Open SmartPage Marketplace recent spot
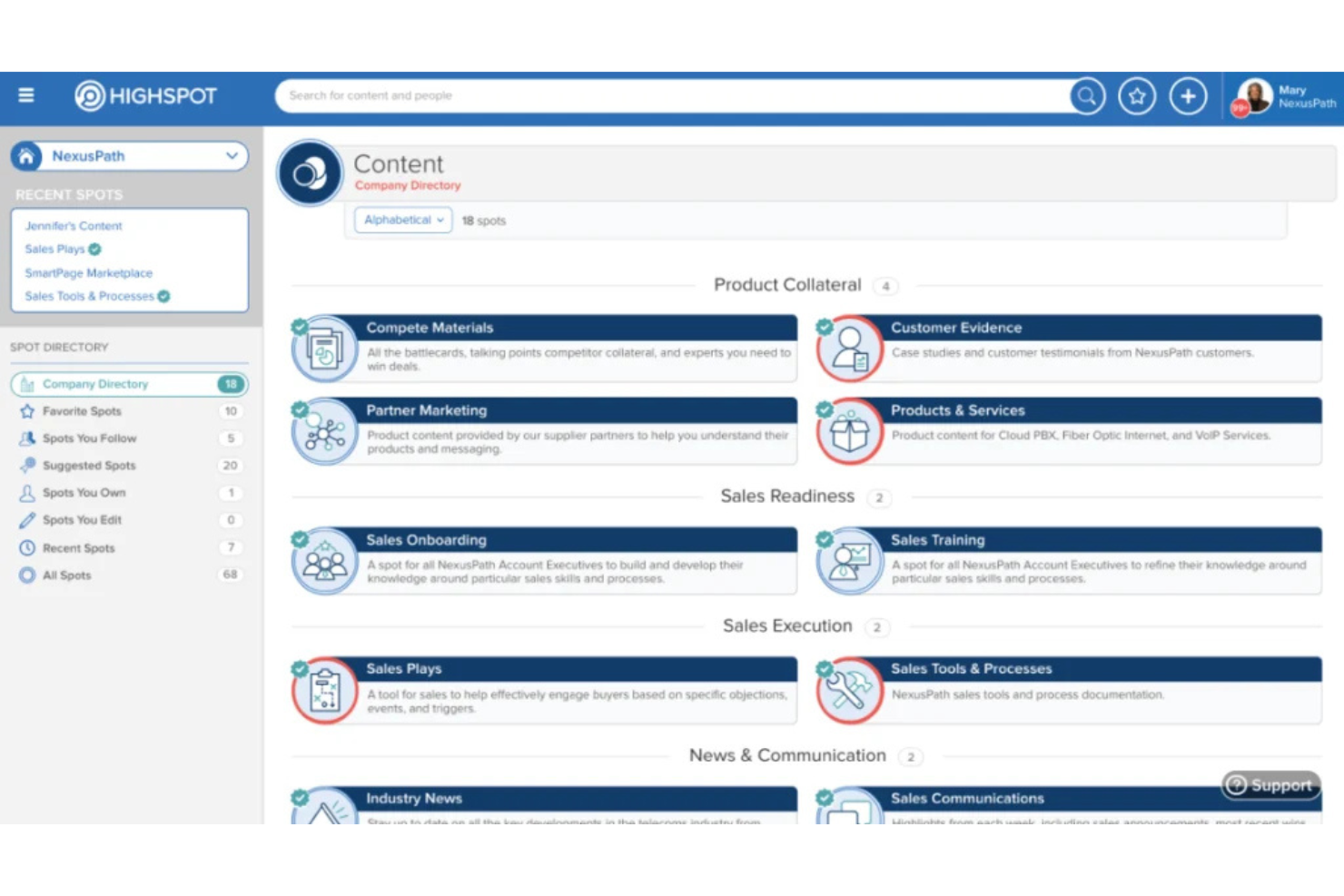Image resolution: width=1344 pixels, height=896 pixels. click(89, 273)
